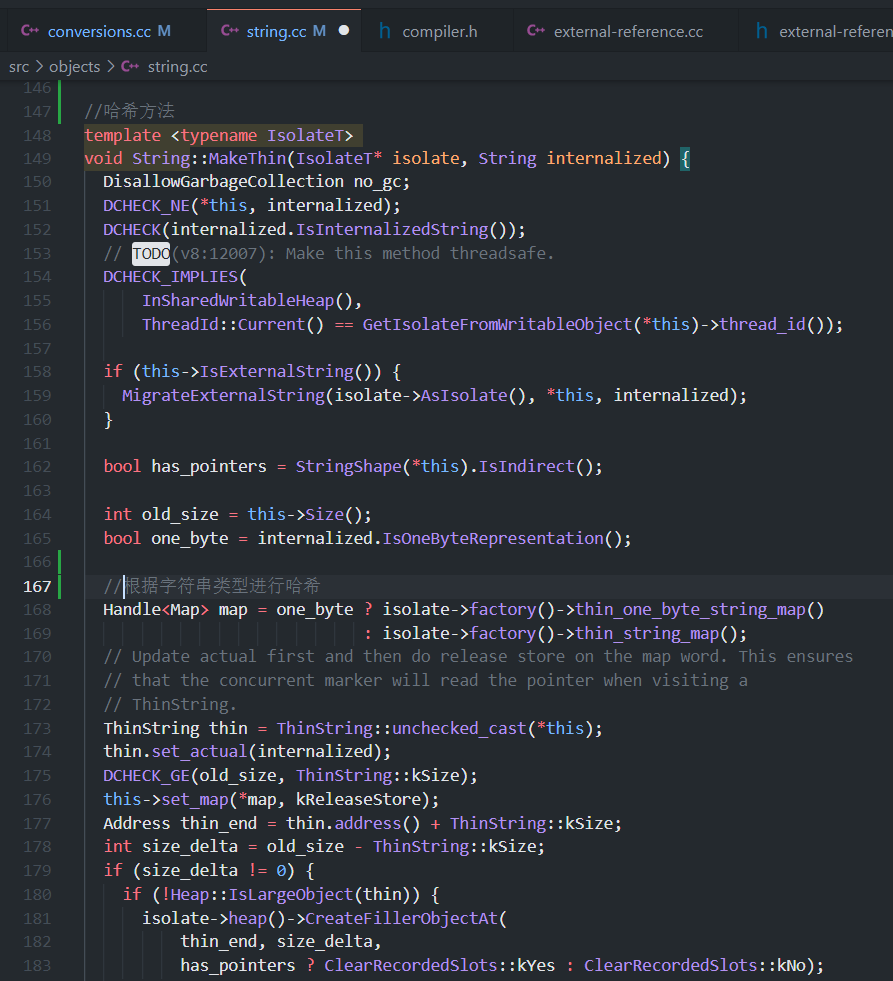893x981 pixels.
Task: Expand the objects breadcrumb folder
Action: point(74,66)
